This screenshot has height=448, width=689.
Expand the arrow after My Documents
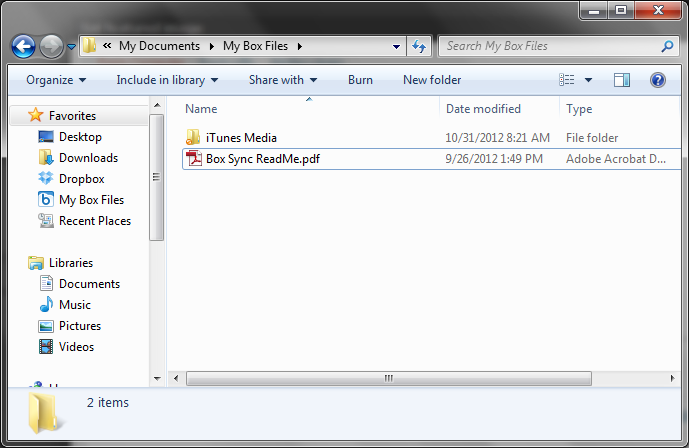(212, 46)
